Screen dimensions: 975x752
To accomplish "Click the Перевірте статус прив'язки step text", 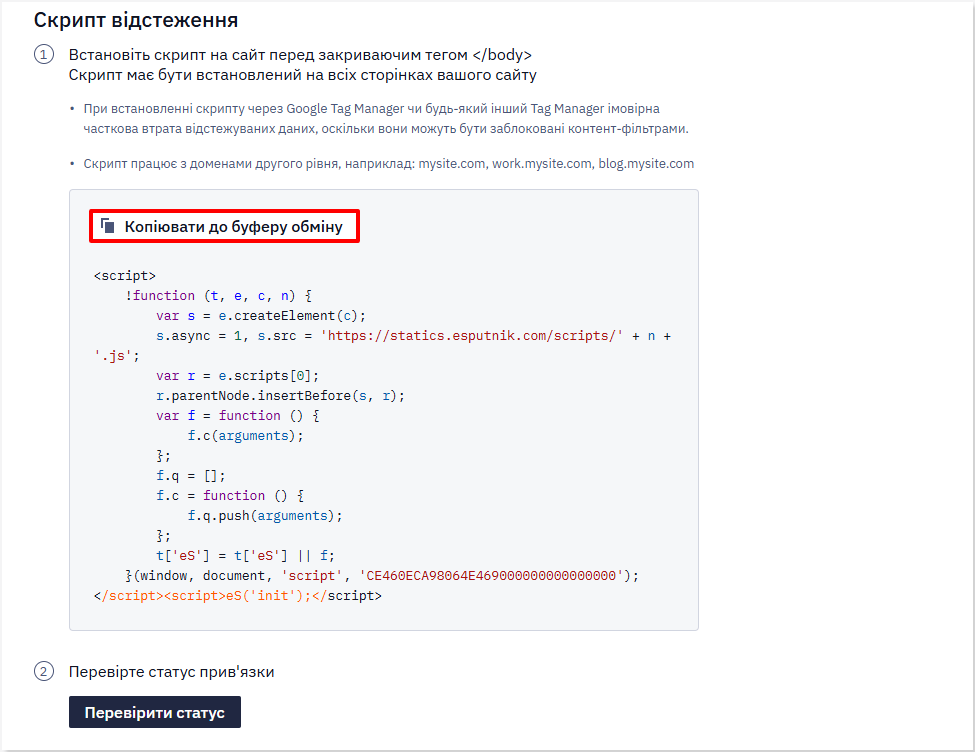I will tap(172, 672).
